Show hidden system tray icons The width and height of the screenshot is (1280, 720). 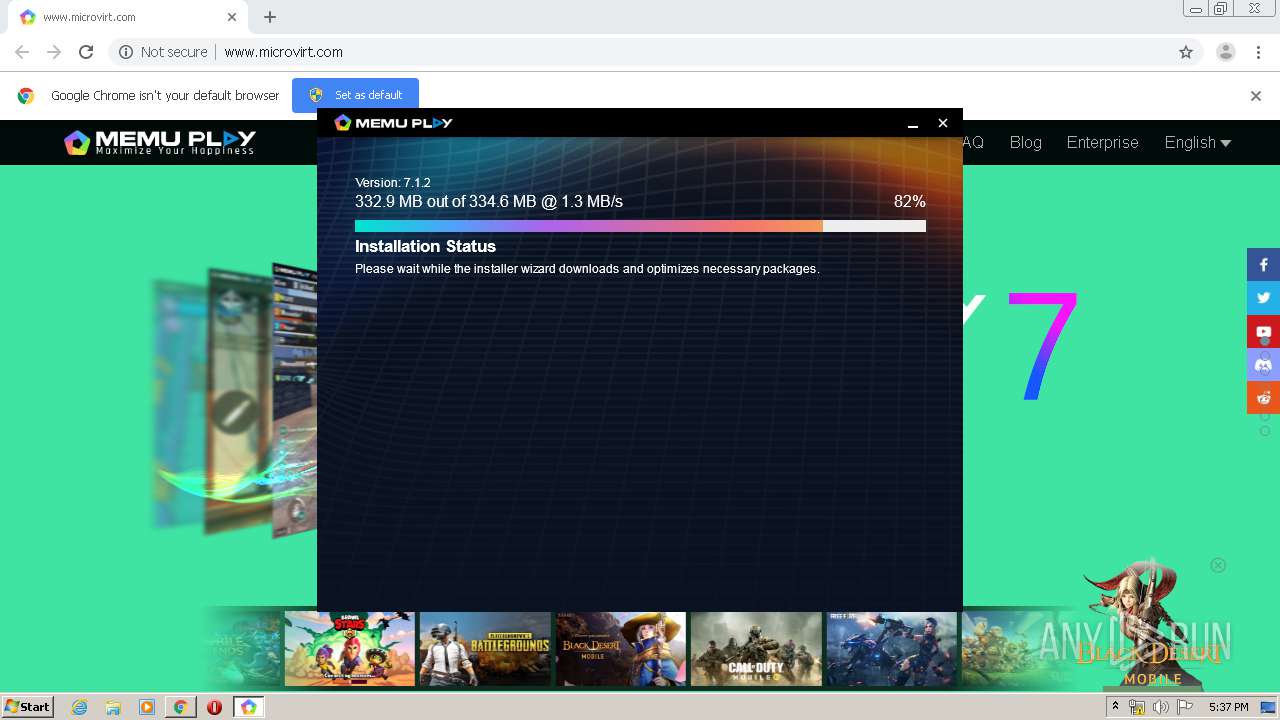click(x=1115, y=707)
